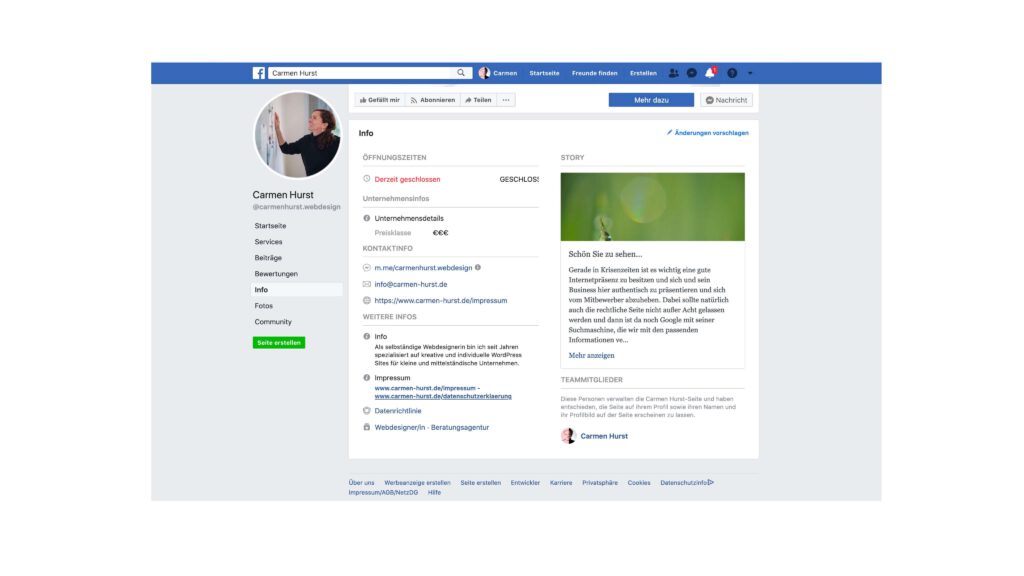Go to Startseite in top bar
This screenshot has height=576, width=1024.
(544, 73)
